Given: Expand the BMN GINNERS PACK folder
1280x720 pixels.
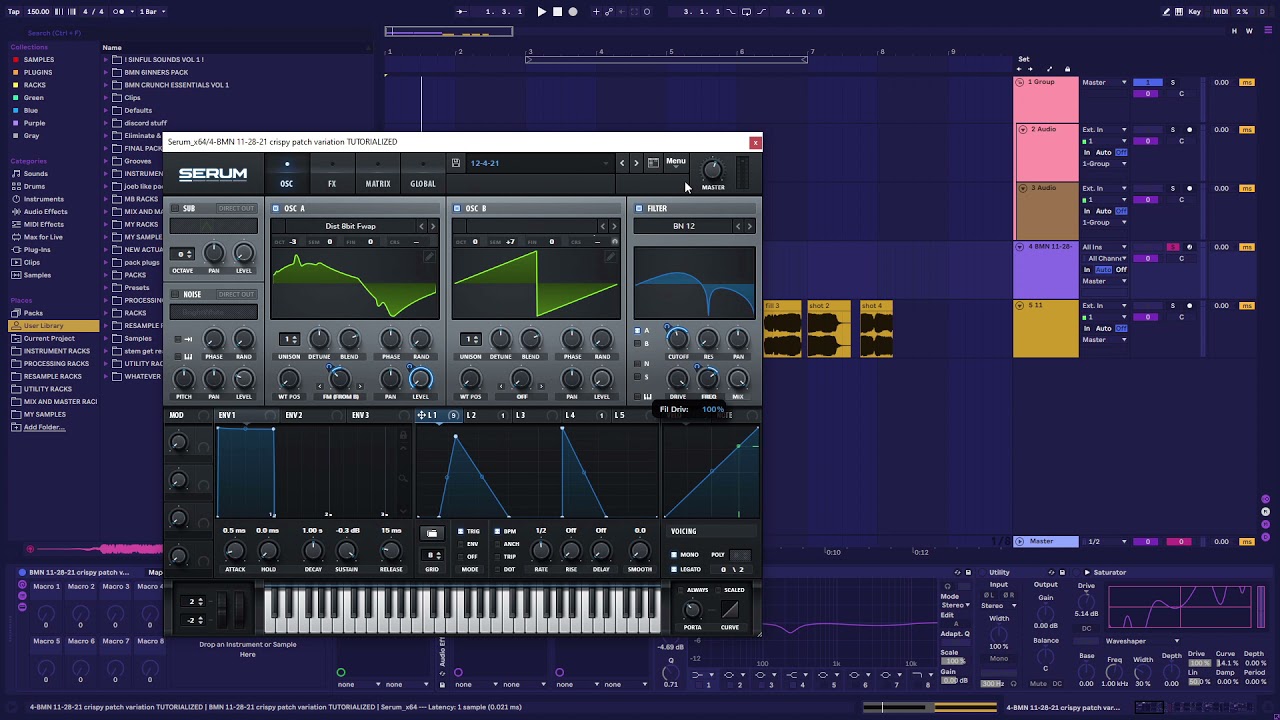Looking at the screenshot, I should (106, 72).
